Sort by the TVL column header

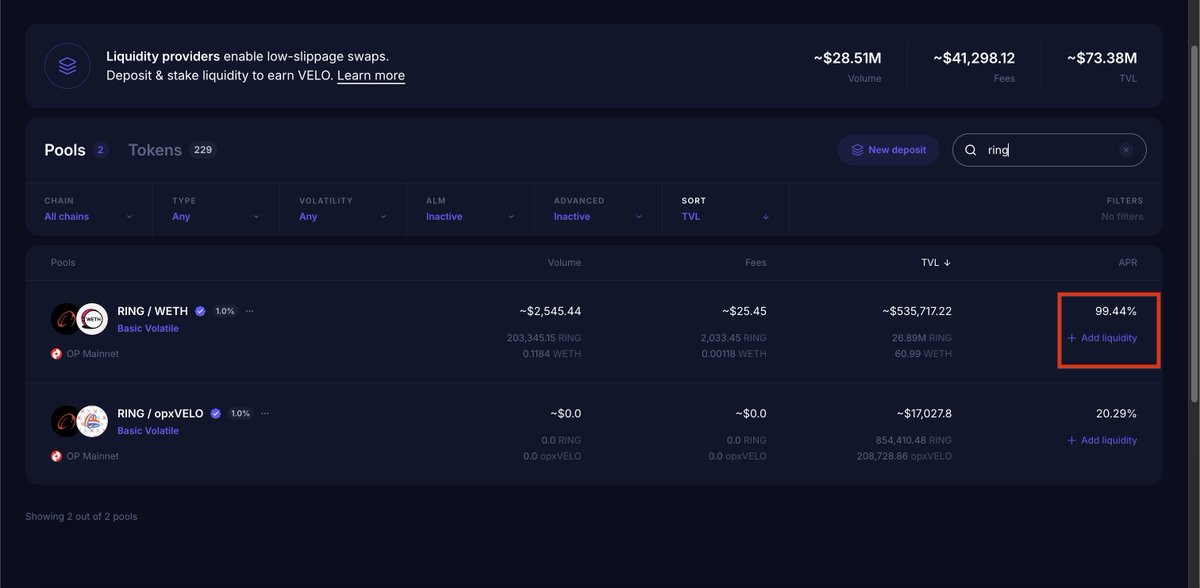pos(936,263)
